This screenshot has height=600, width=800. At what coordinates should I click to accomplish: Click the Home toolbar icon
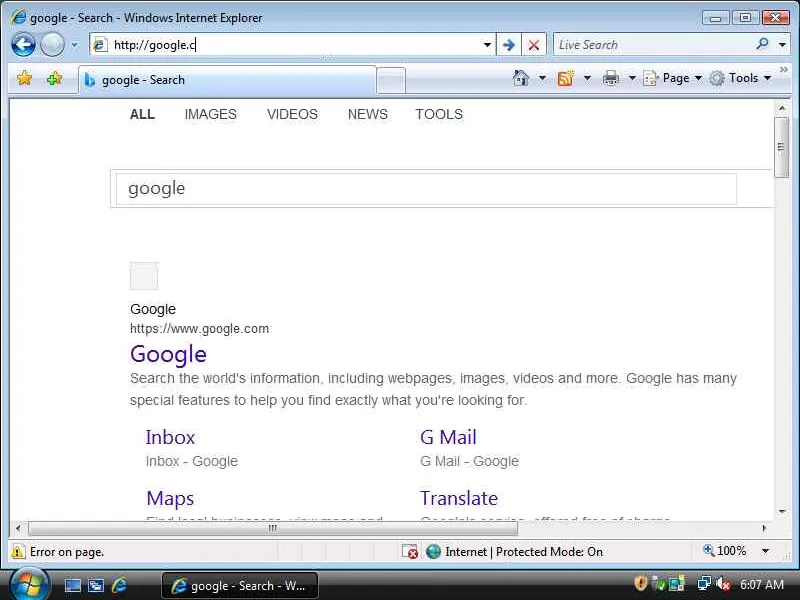click(x=520, y=78)
